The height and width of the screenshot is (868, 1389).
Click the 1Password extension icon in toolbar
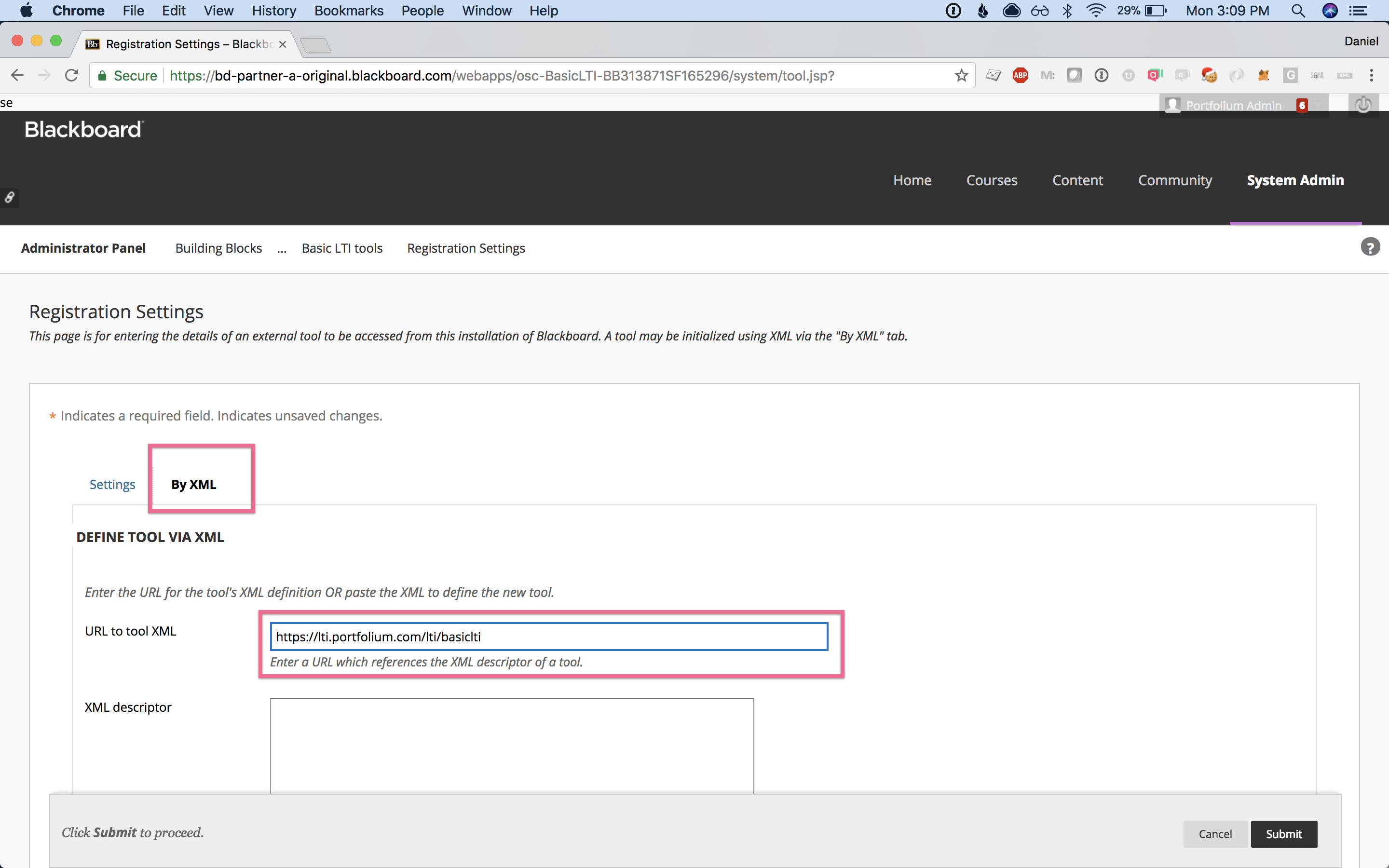tap(1101, 75)
